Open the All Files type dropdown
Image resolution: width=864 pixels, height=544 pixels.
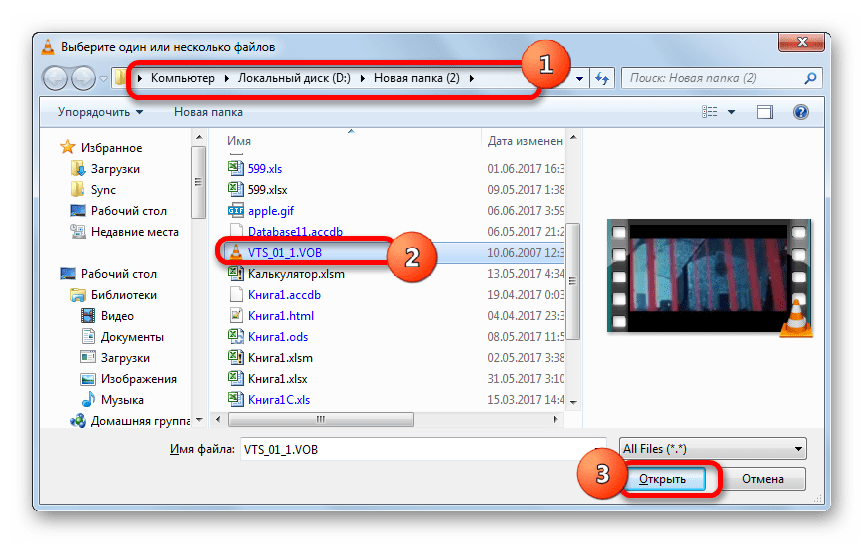coord(712,449)
